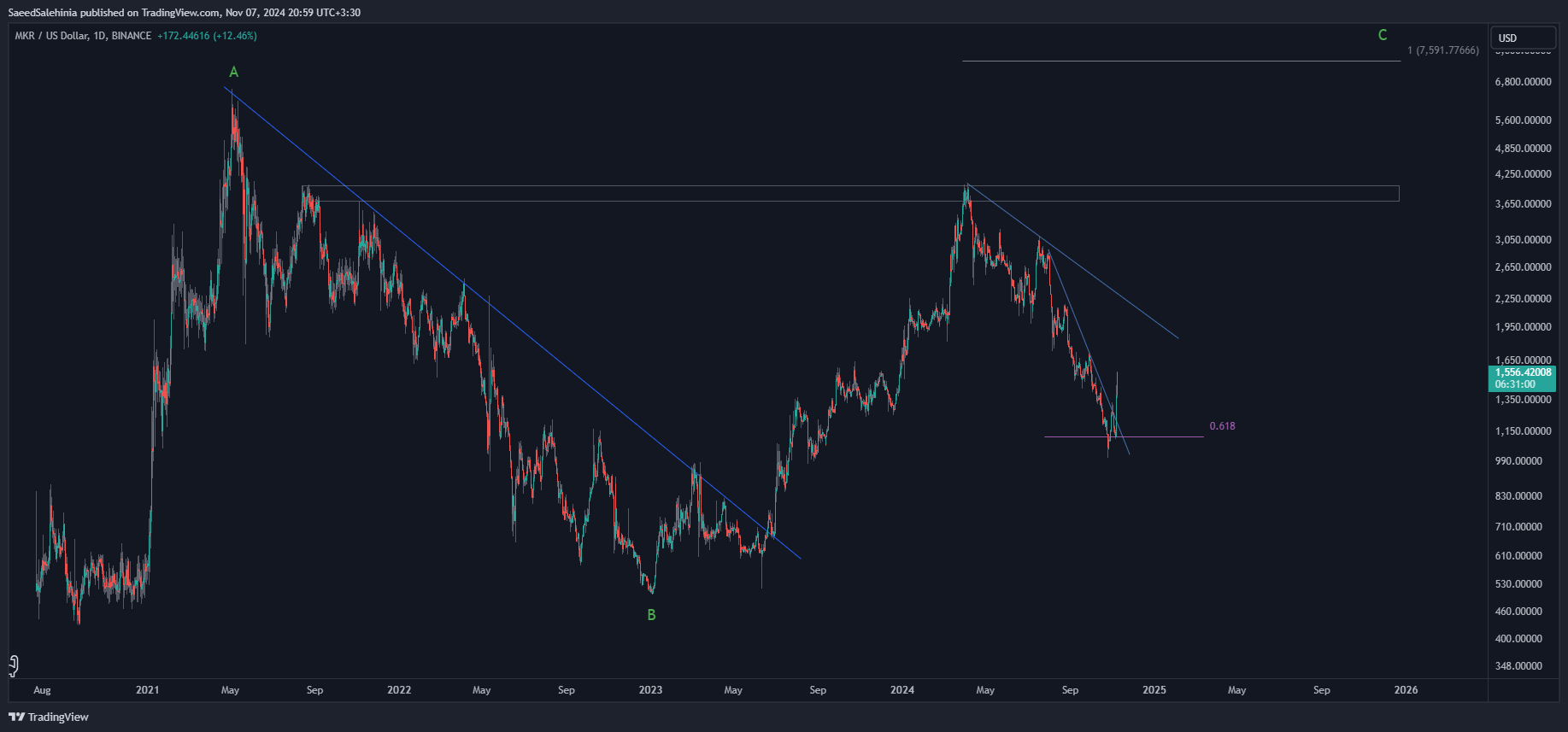The width and height of the screenshot is (1568, 732).
Task: Click the countdown timer 06:31:00
Action: click(x=1513, y=384)
